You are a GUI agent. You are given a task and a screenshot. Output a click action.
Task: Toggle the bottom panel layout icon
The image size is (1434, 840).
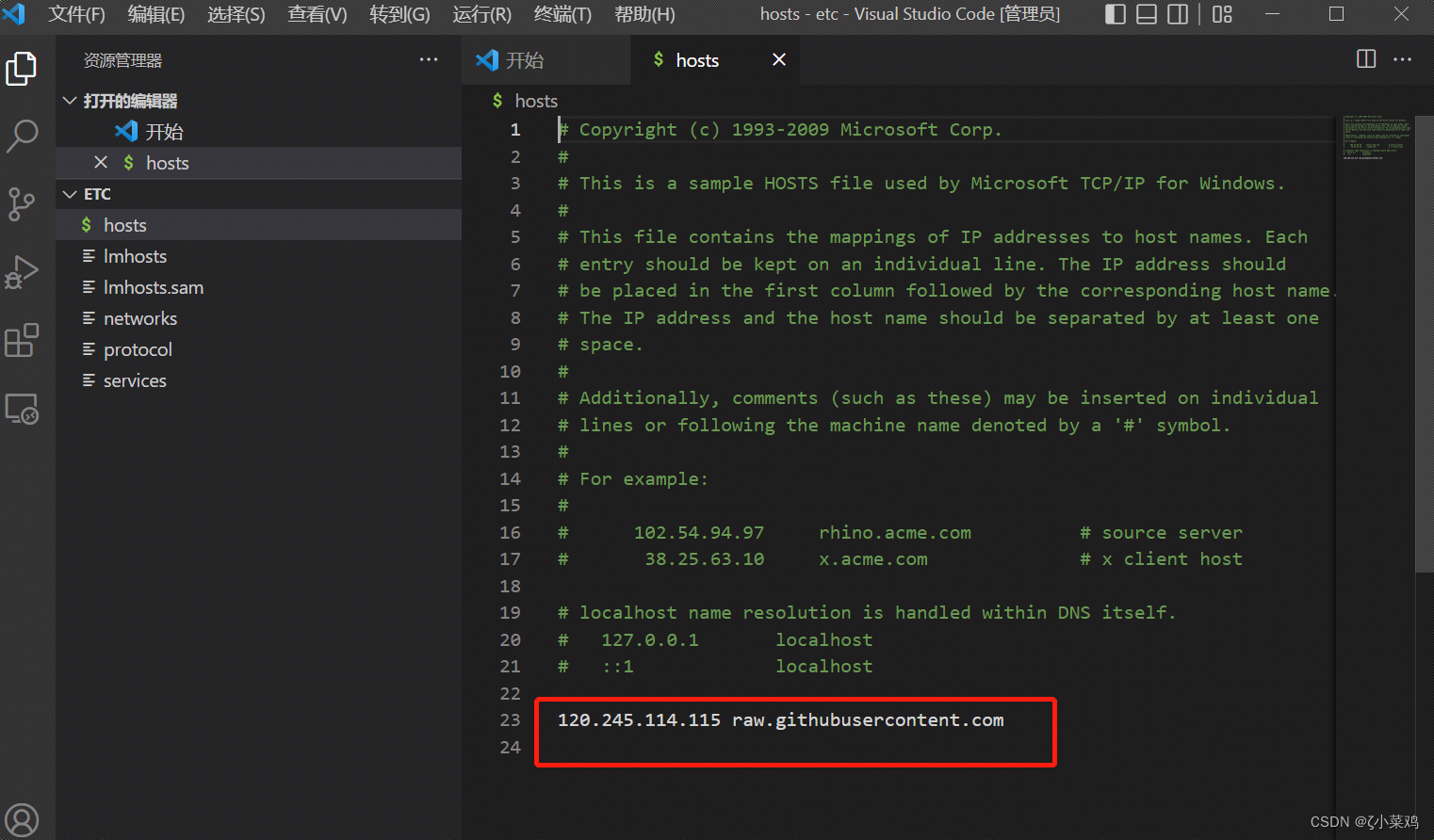pyautogui.click(x=1147, y=14)
